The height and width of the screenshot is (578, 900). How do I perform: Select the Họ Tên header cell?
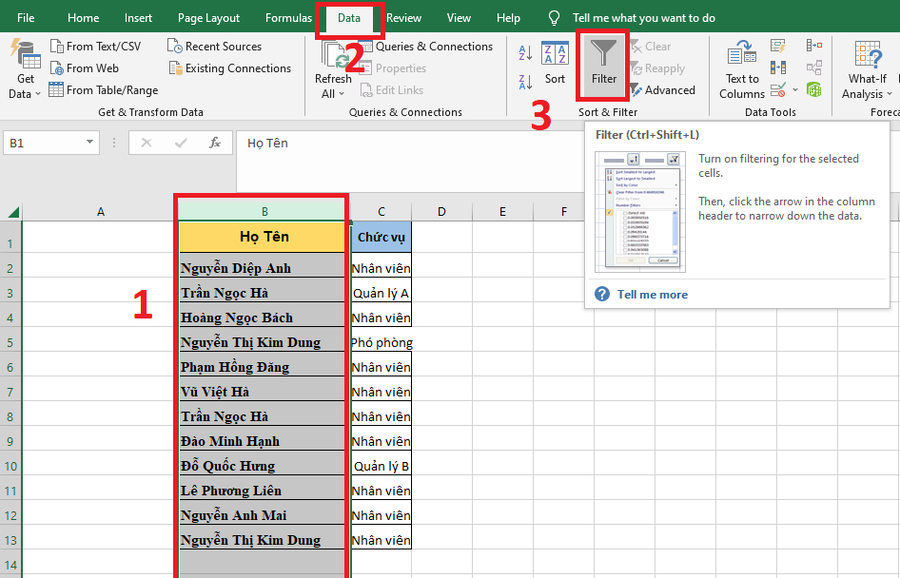263,237
